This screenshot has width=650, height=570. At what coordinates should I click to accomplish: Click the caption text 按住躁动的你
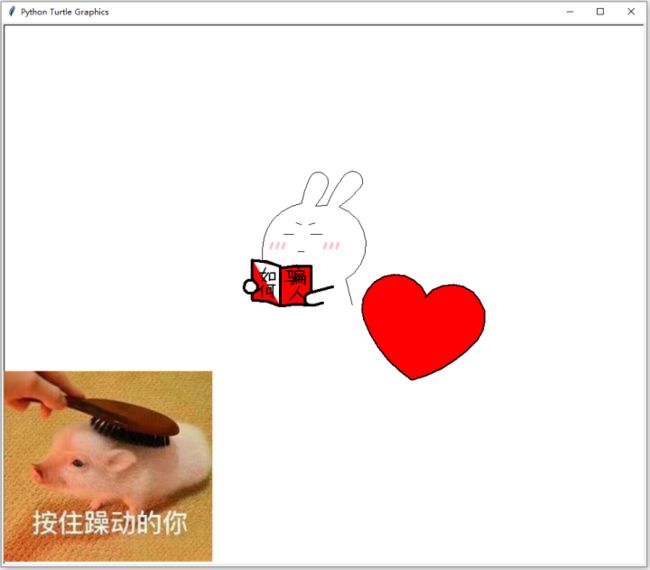point(110,523)
